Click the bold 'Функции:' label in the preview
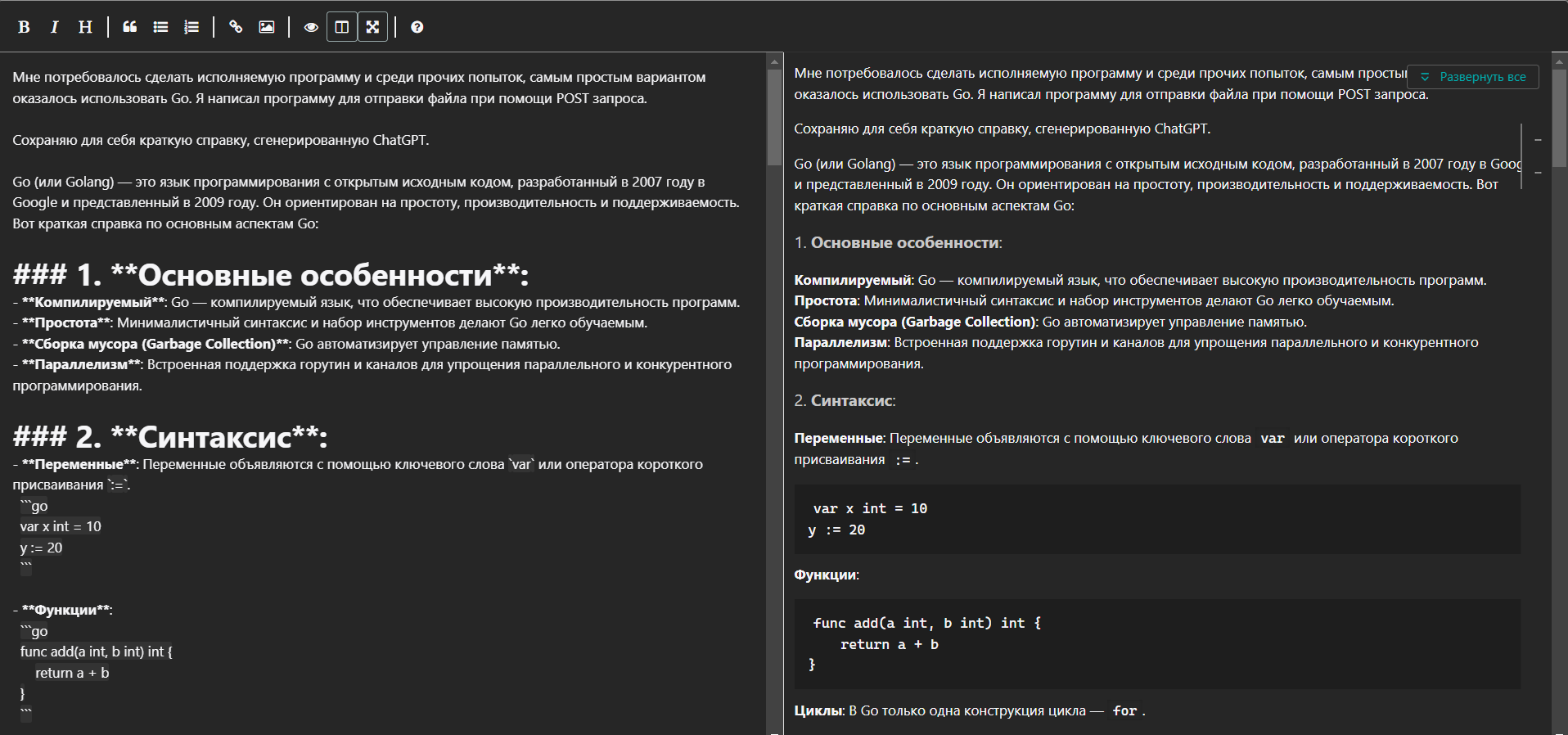 pos(827,575)
